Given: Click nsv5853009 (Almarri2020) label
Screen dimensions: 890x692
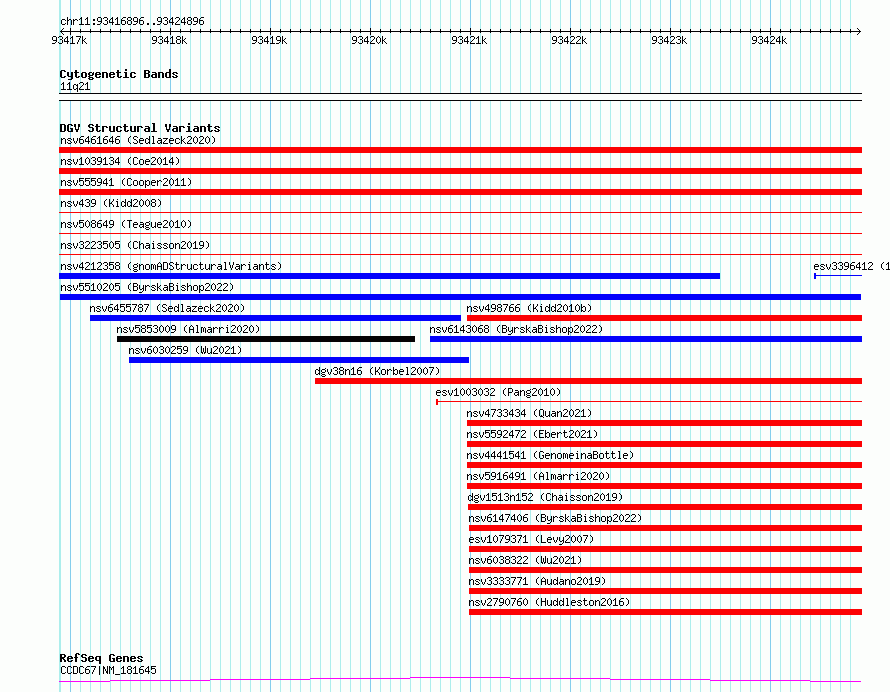Looking at the screenshot, I should tap(188, 329).
